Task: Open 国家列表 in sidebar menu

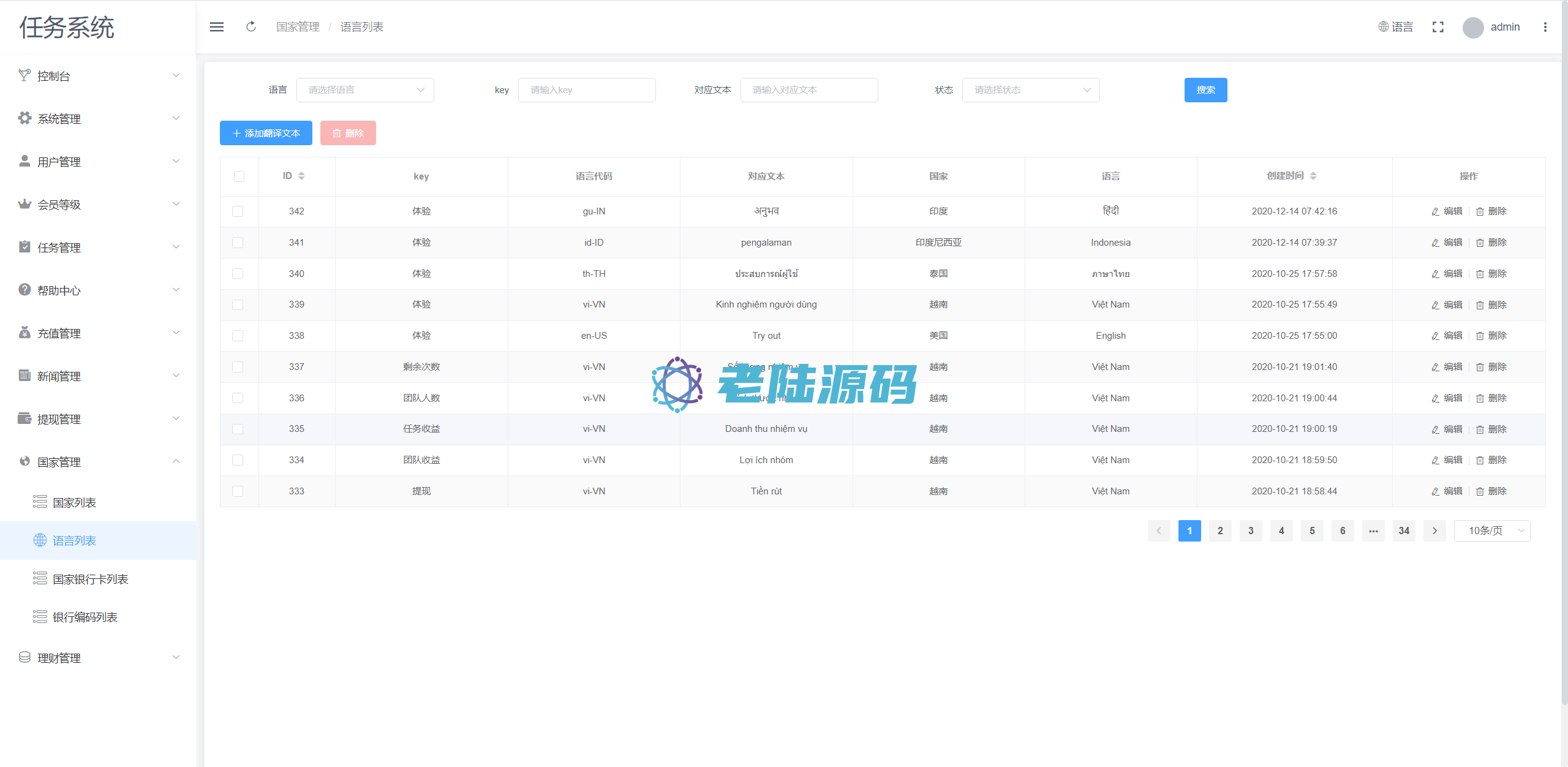Action: [x=74, y=502]
